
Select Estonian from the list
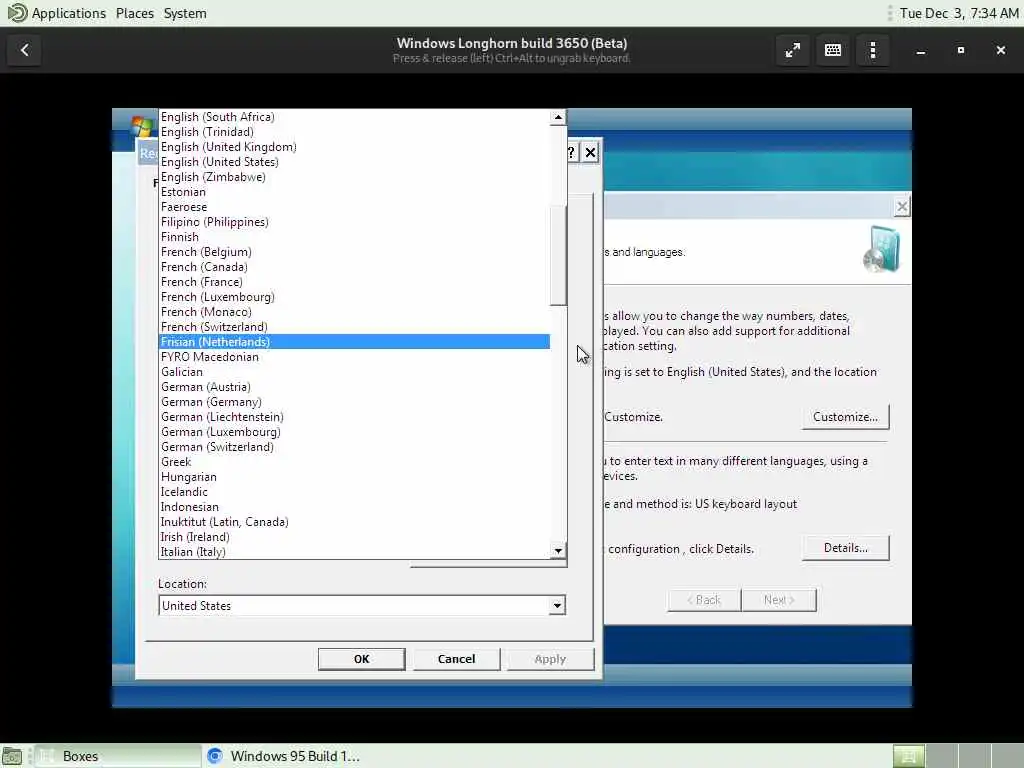(355, 192)
